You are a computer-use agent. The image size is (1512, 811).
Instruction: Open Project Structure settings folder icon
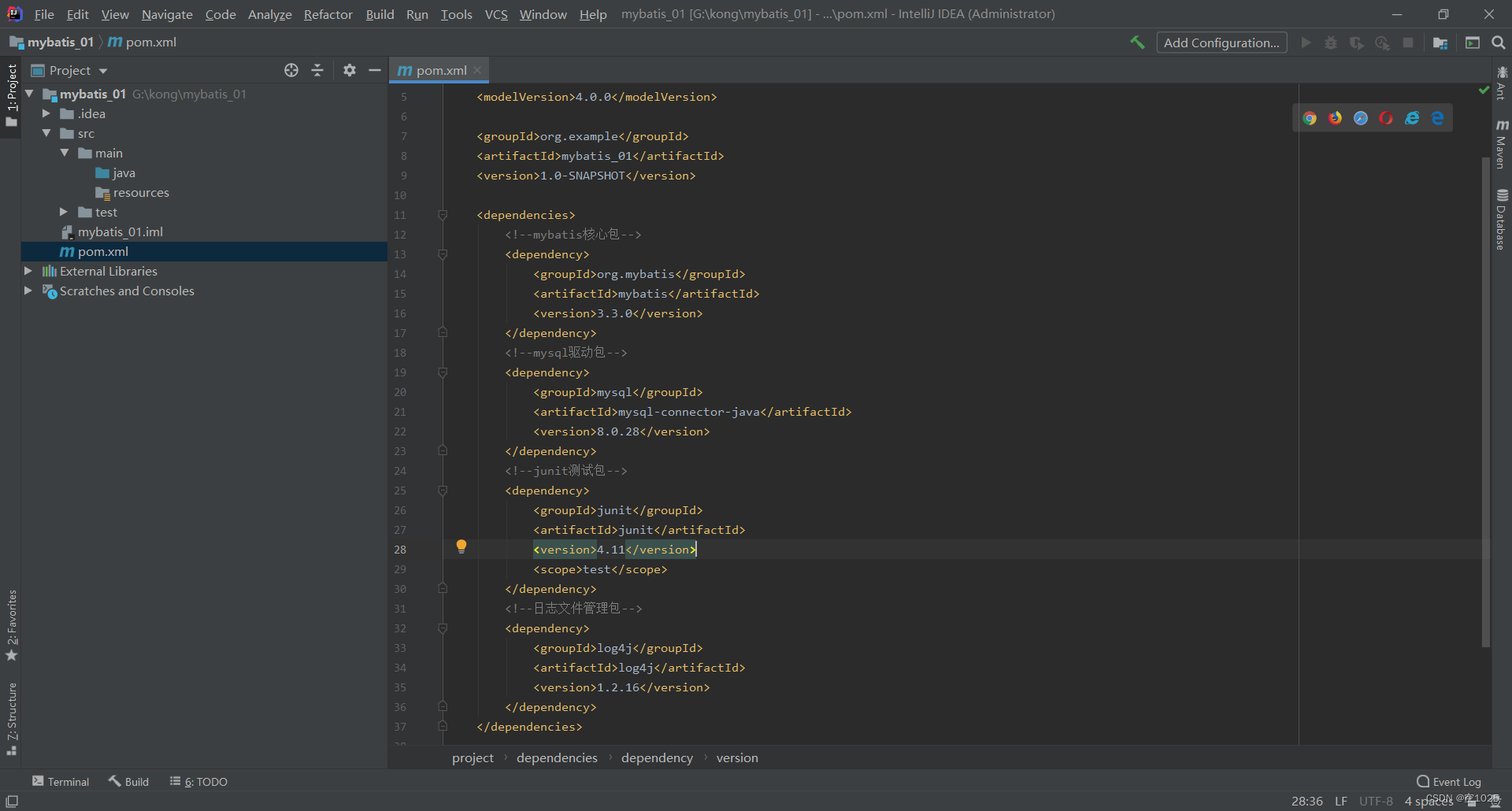tap(1440, 43)
